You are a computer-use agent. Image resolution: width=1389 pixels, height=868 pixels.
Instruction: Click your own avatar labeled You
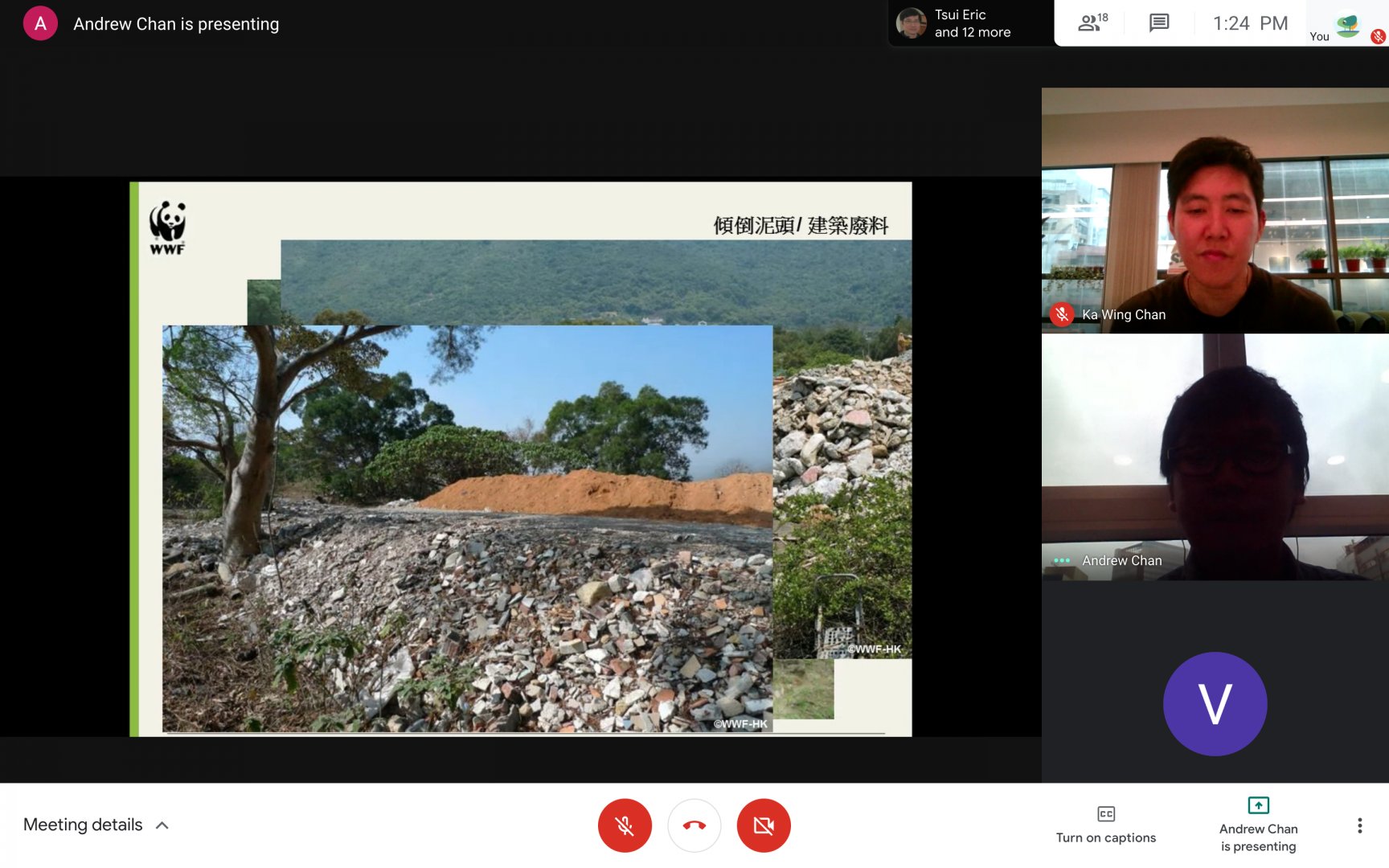pos(1348,24)
